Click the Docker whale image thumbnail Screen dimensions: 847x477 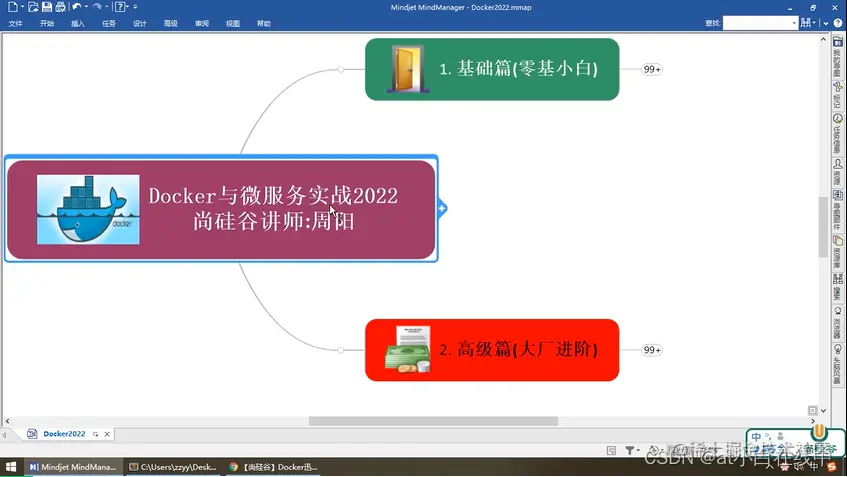click(88, 209)
